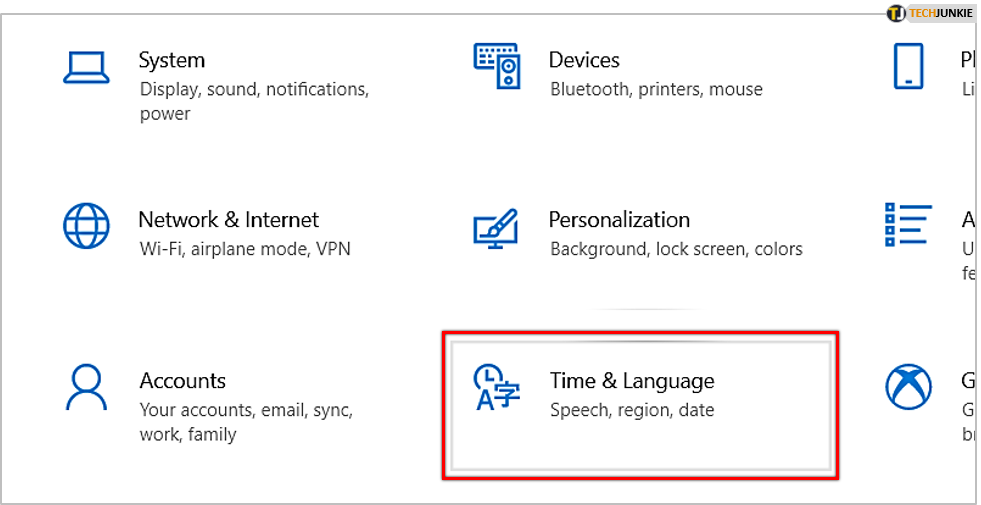
Task: Click 'Wi-Fi, airplane mode, VPN' text
Action: point(245,249)
